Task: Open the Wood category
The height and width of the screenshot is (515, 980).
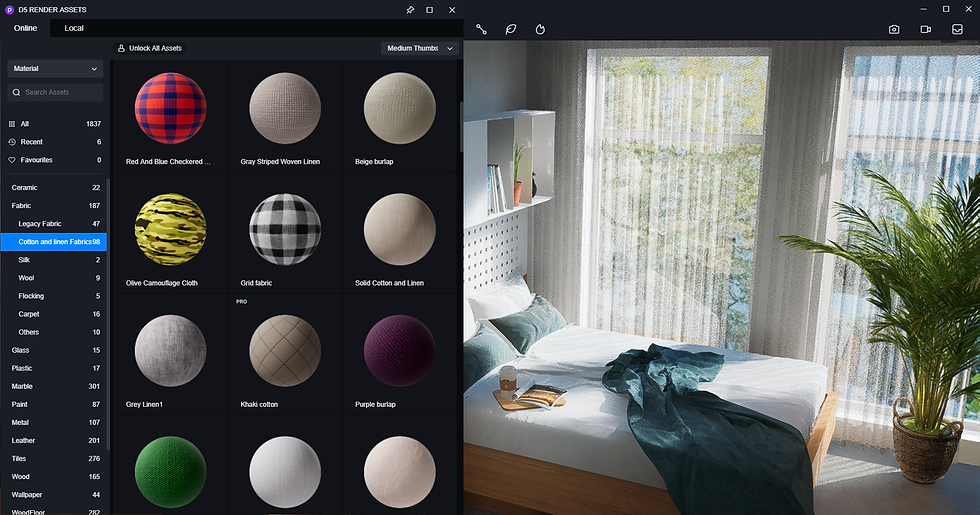Action: tap(54, 478)
